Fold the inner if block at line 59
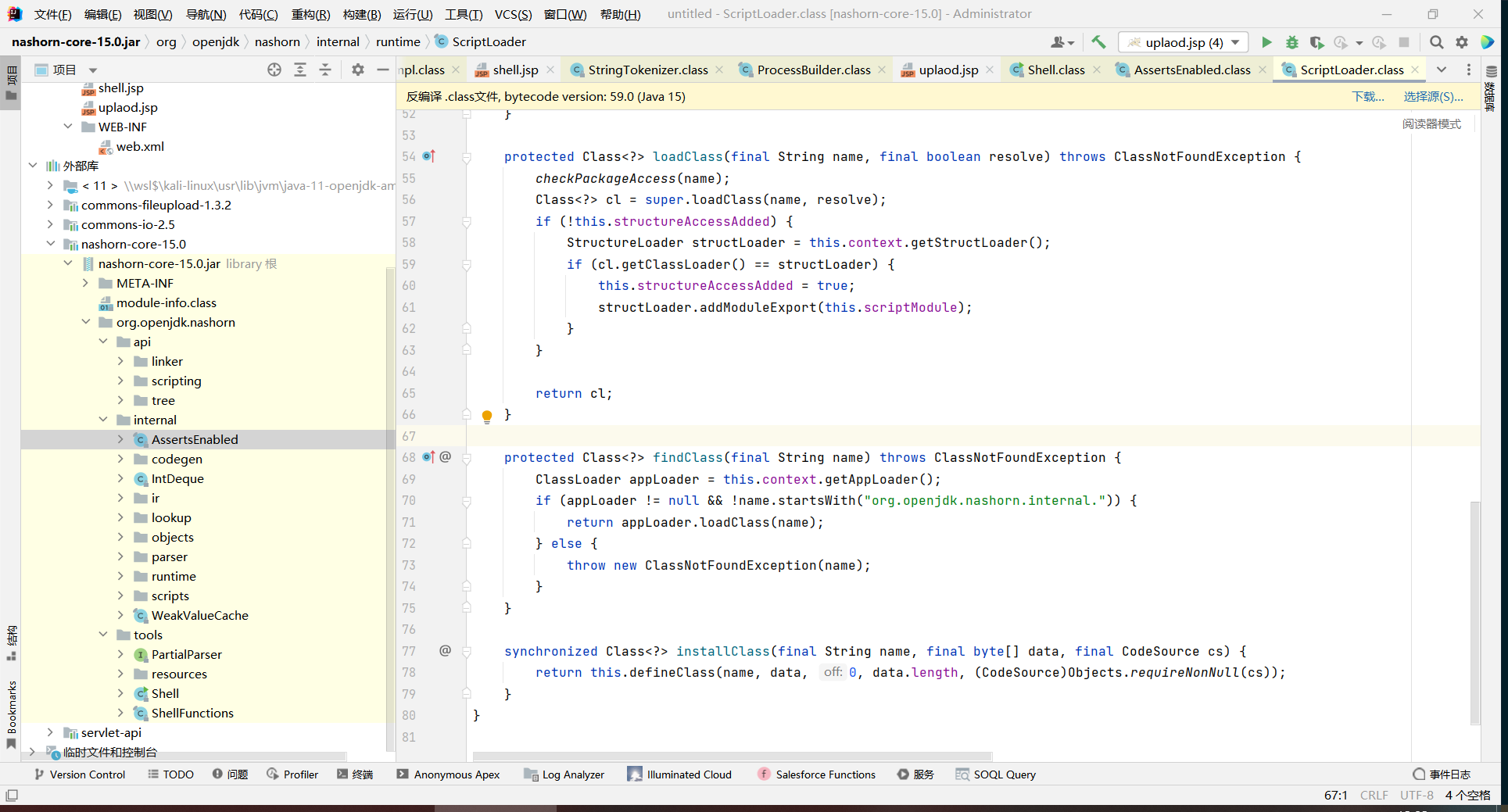Screen dimensions: 1508x812 467,265
